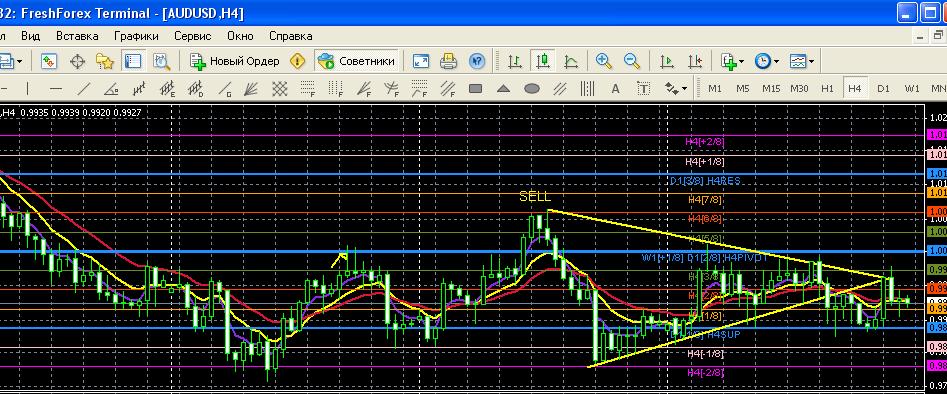Viewport: 947px width, 394px height.
Task: Select the active H4 timeframe button
Action: [855, 89]
